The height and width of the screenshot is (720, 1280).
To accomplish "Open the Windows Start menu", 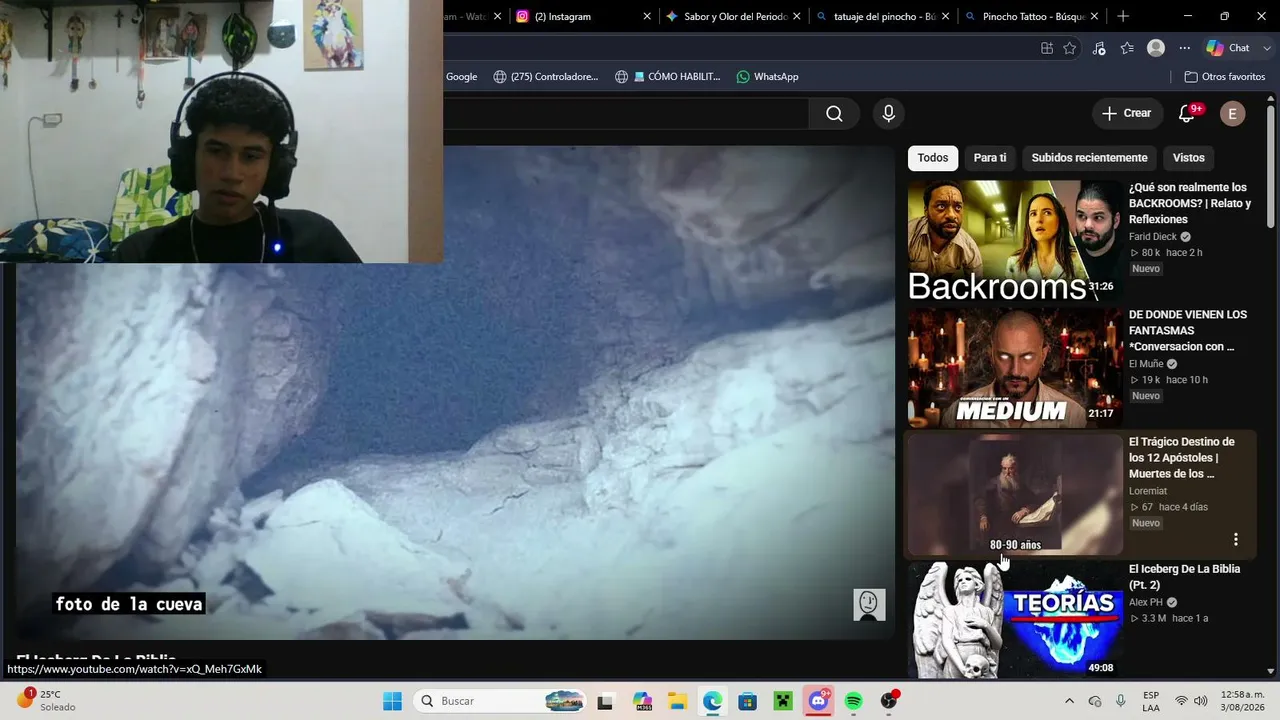I will (392, 701).
